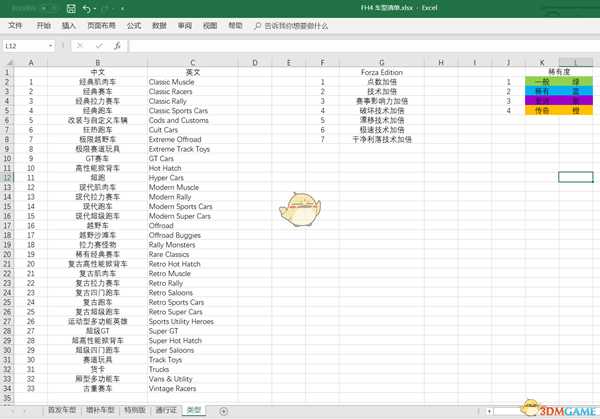
Task: Select the cell containing Sports Utility Heroes
Action: [x=192, y=321]
